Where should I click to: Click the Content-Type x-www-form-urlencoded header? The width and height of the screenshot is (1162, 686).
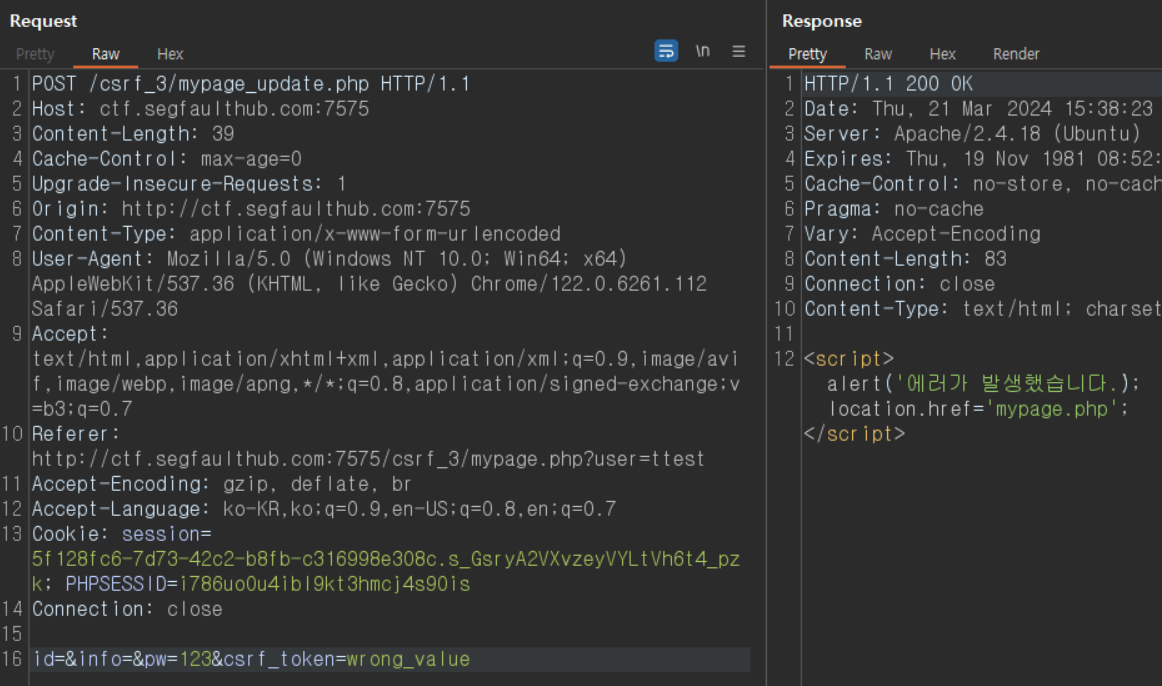pos(296,234)
